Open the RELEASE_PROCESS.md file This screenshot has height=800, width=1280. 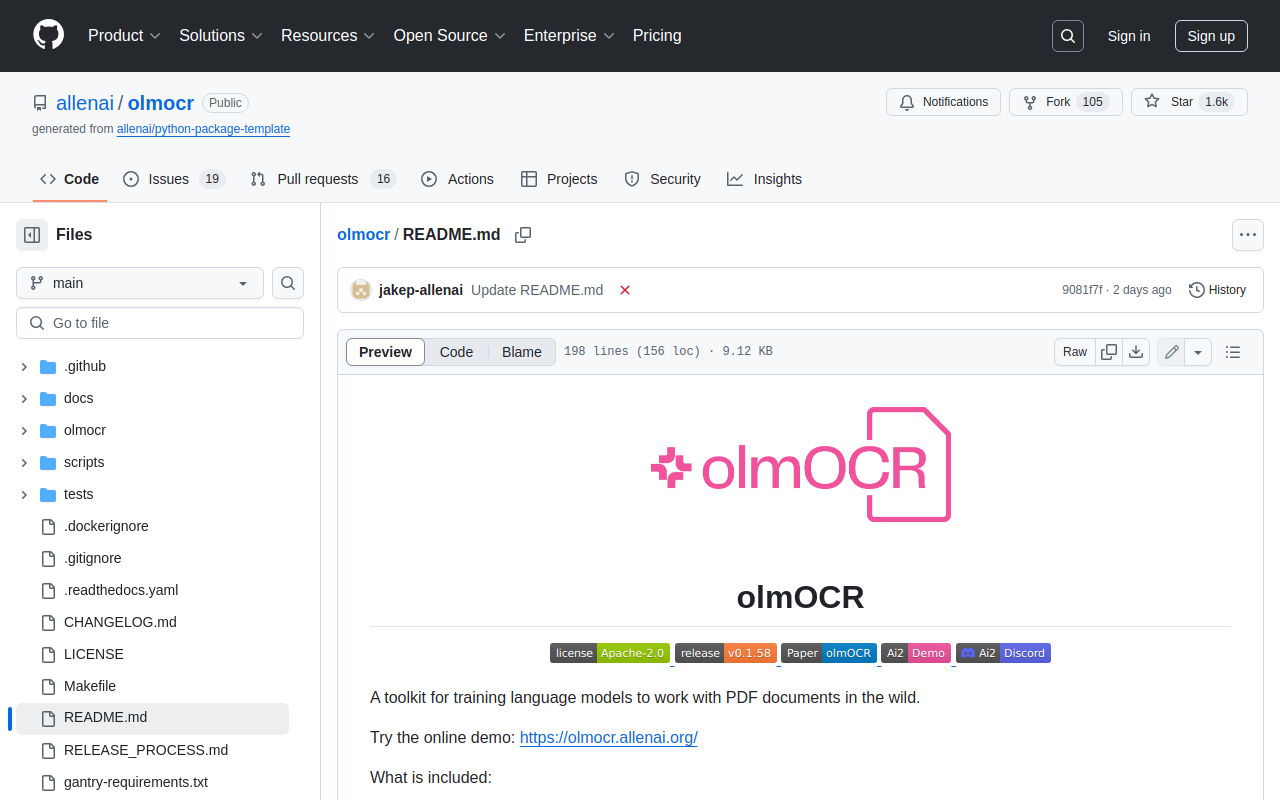146,750
